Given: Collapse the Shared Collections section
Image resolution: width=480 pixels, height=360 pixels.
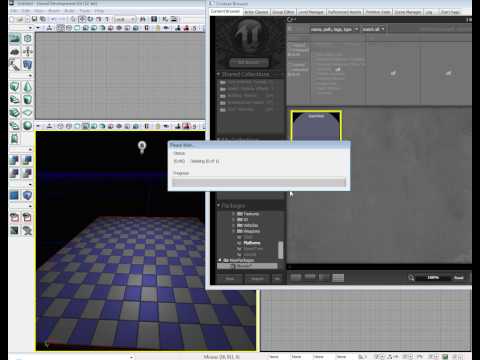Looking at the screenshot, I should [x=219, y=74].
